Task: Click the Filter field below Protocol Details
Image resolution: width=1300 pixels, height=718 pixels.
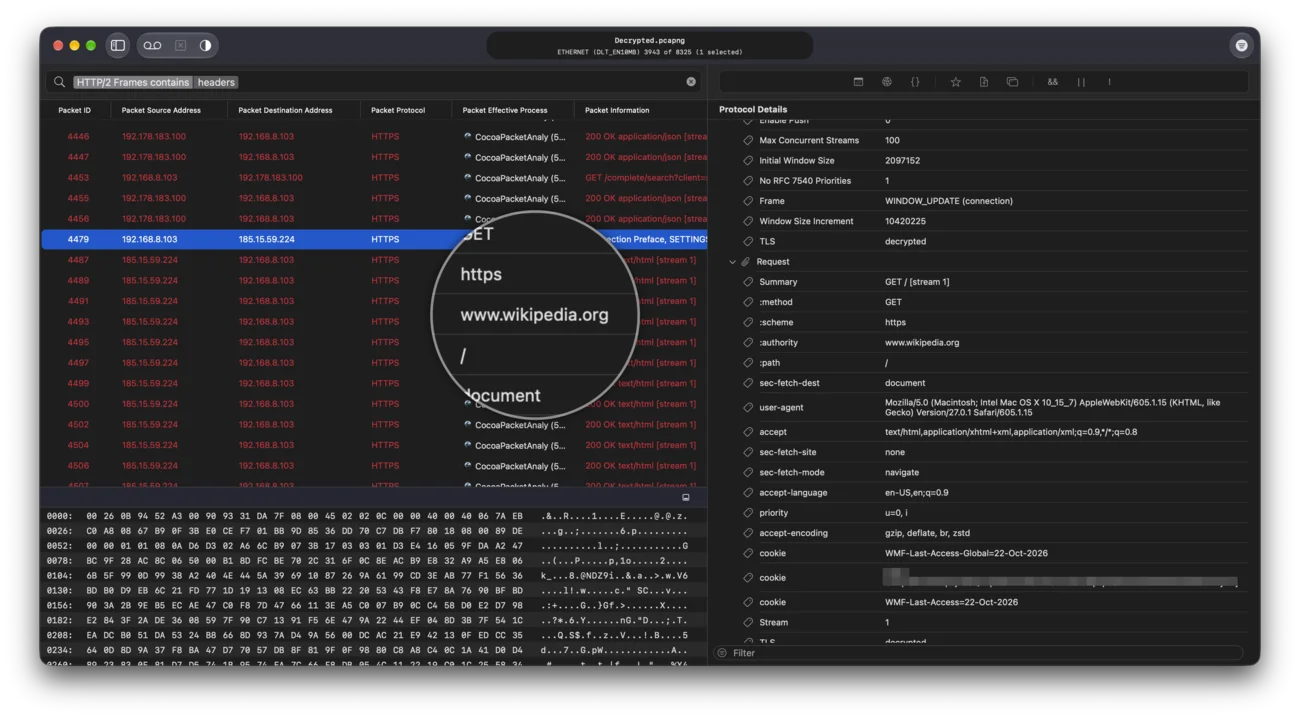Action: (x=980, y=653)
